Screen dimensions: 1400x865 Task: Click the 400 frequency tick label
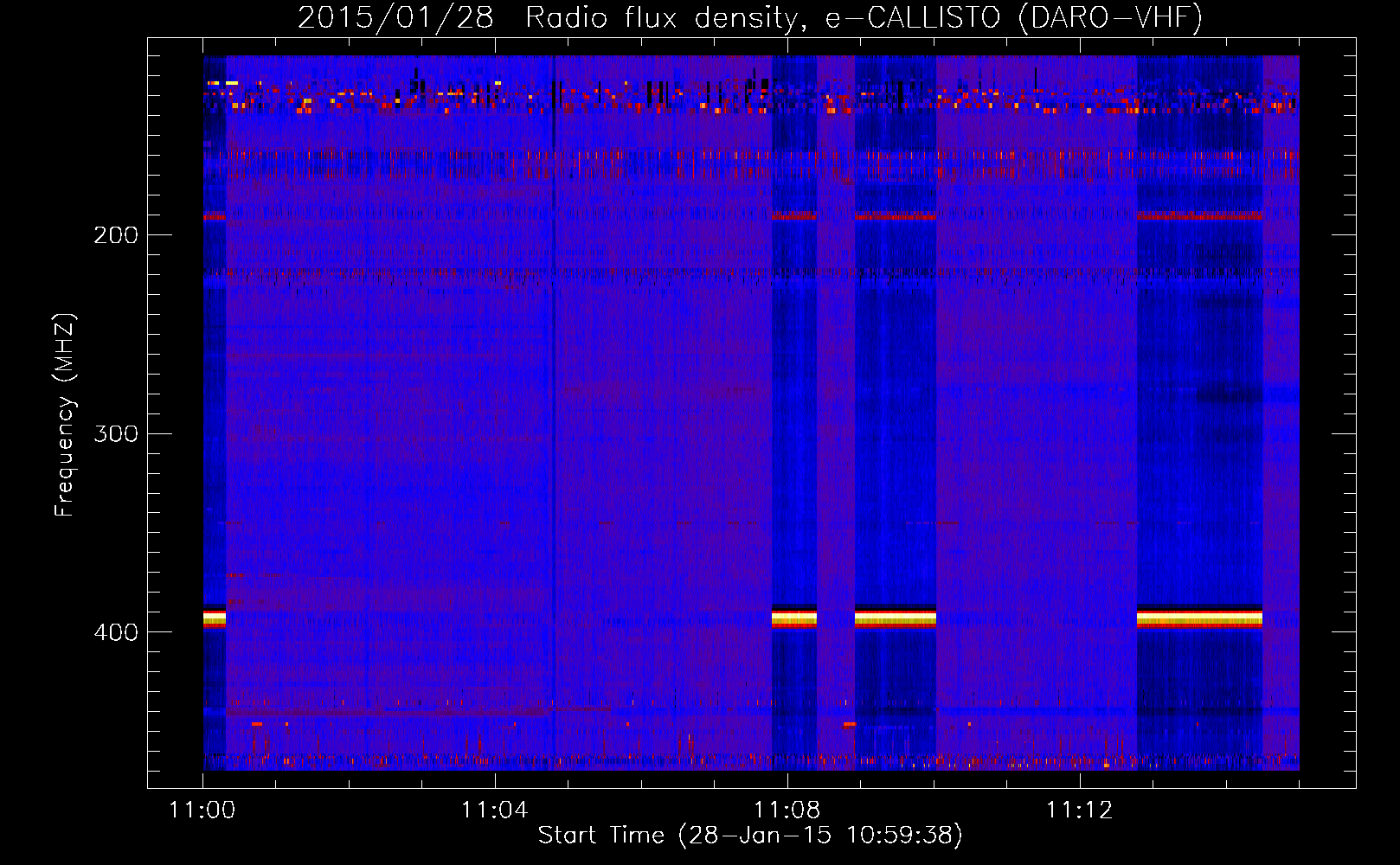point(116,632)
